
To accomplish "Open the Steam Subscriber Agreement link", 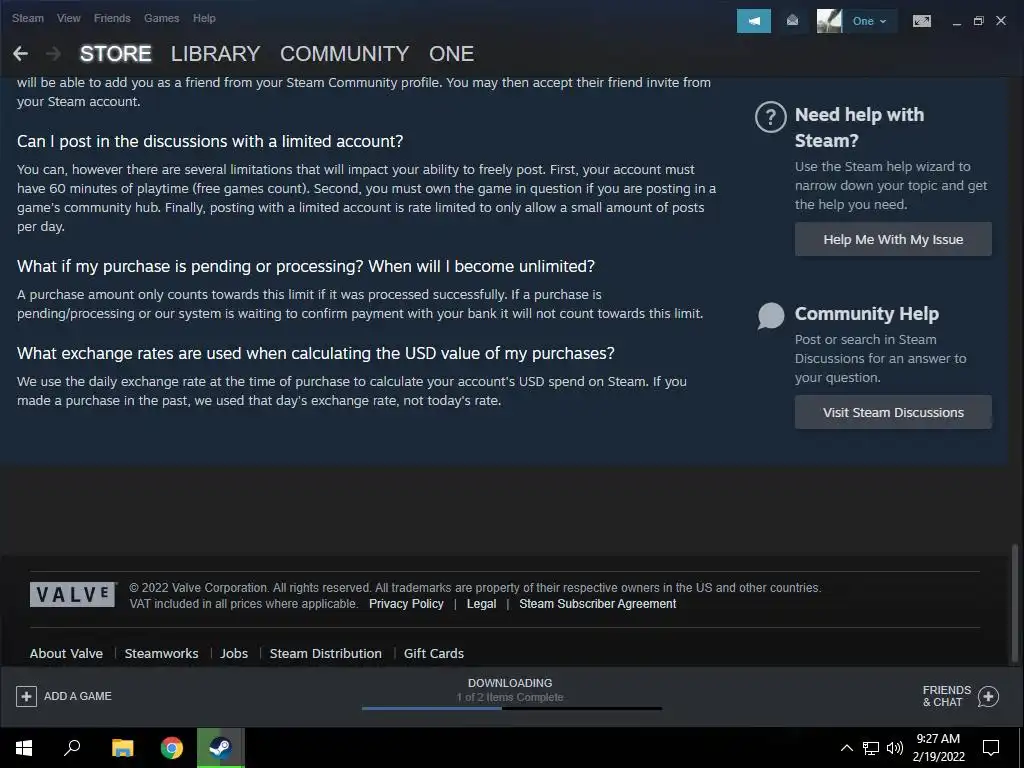I will [x=598, y=604].
